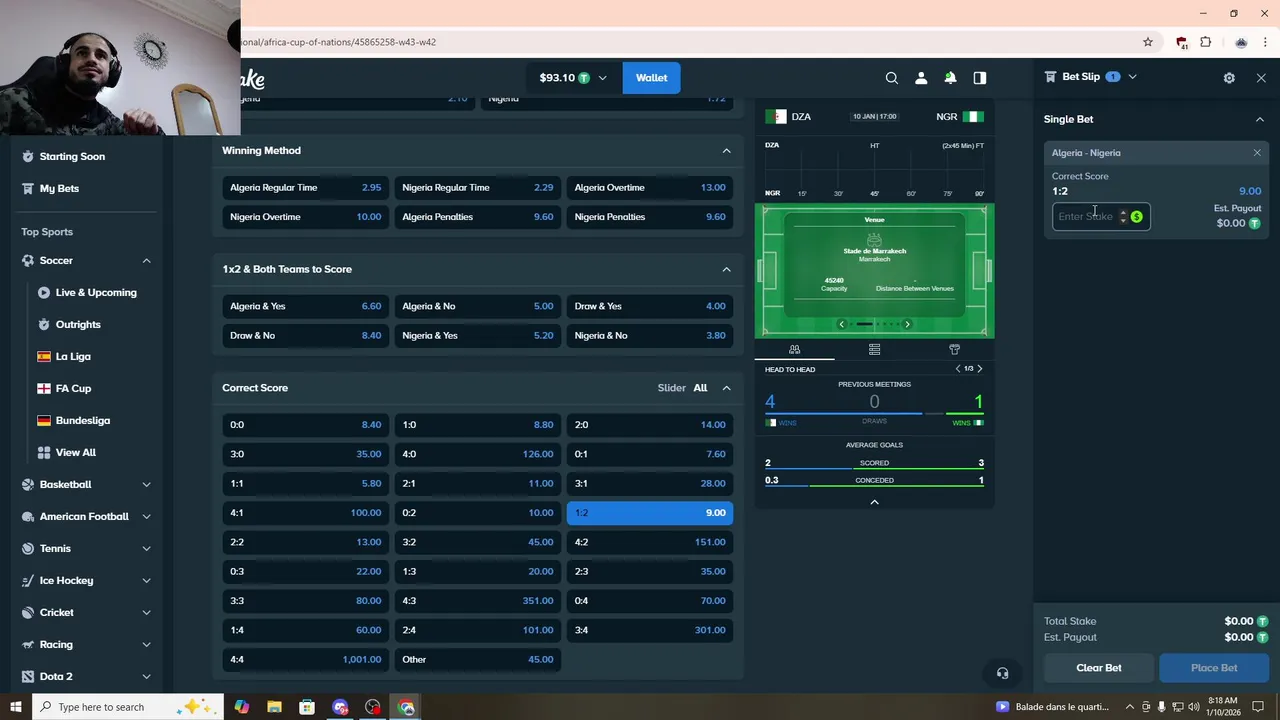Select correct score Other at 45.00
The height and width of the screenshot is (720, 1280).
click(477, 660)
